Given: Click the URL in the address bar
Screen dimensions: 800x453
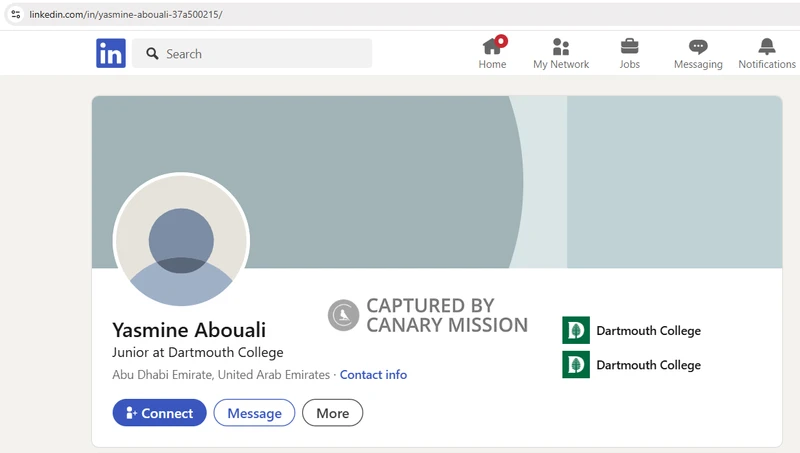Looking at the screenshot, I should click(x=126, y=14).
